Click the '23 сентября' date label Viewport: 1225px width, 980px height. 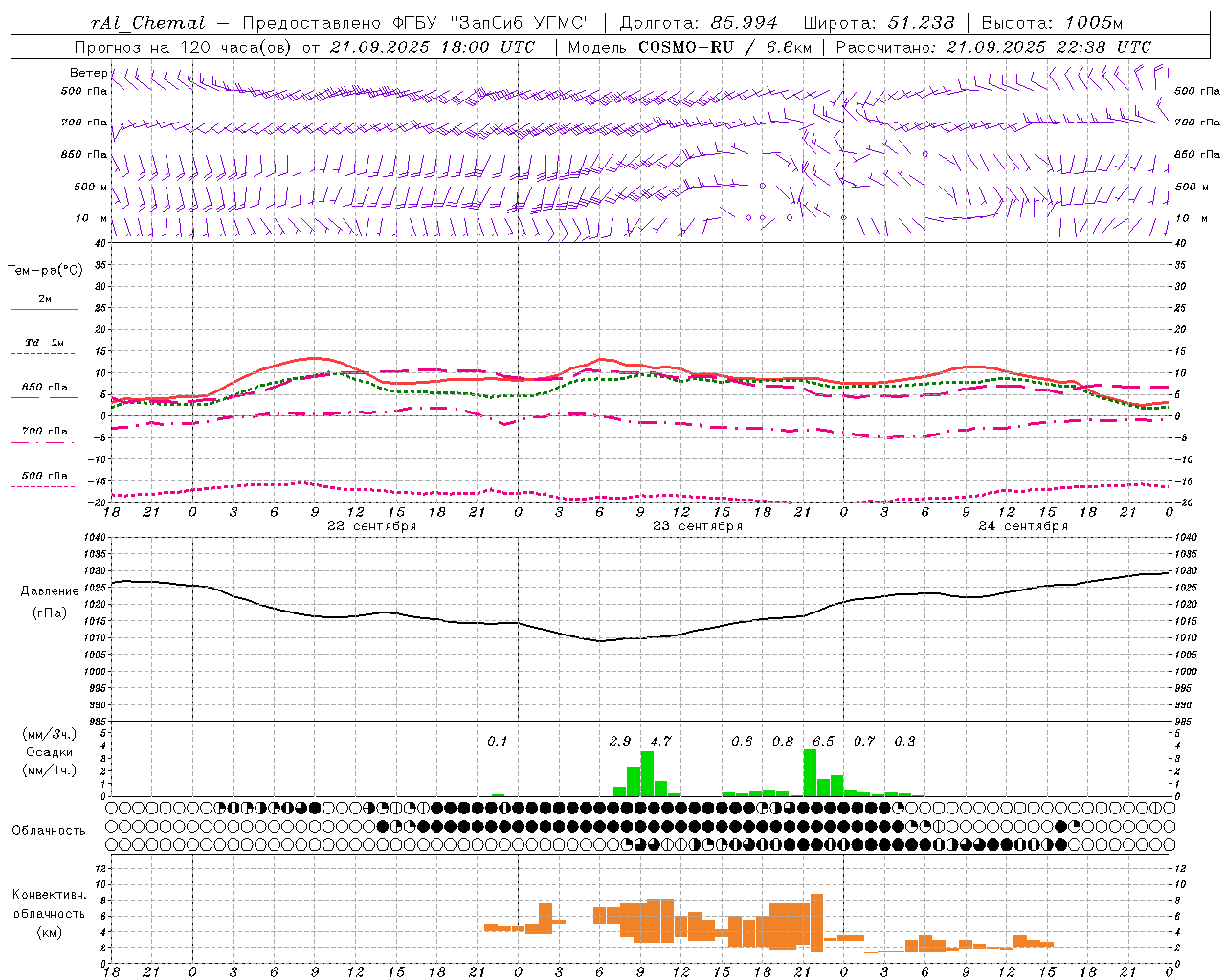[698, 525]
